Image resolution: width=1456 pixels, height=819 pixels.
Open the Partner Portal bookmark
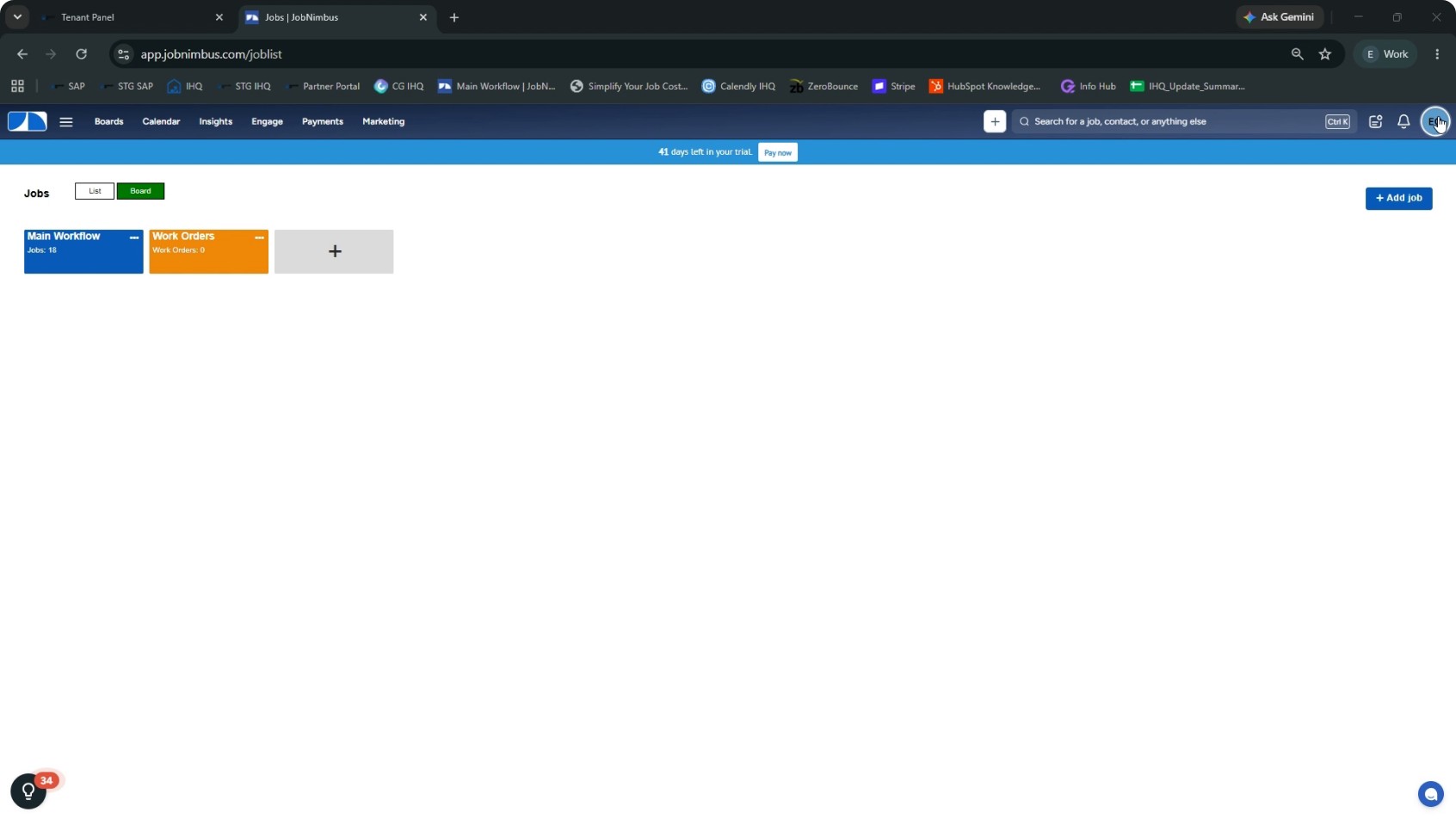[x=323, y=86]
